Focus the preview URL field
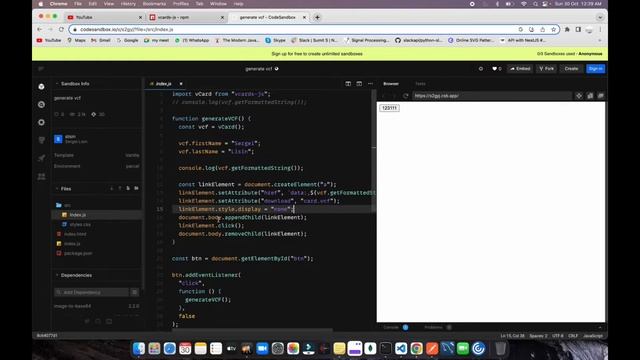 point(492,96)
